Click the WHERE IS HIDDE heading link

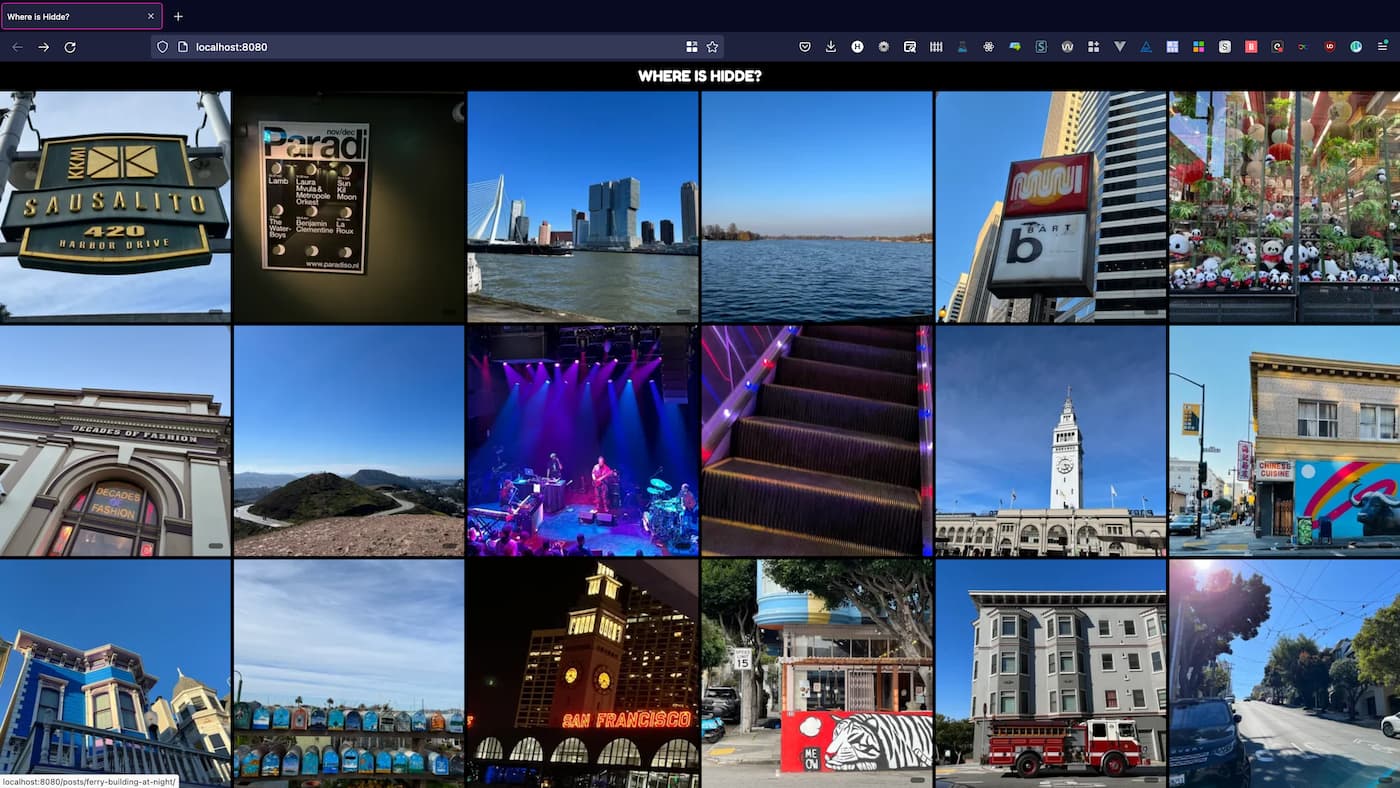pyautogui.click(x=700, y=75)
